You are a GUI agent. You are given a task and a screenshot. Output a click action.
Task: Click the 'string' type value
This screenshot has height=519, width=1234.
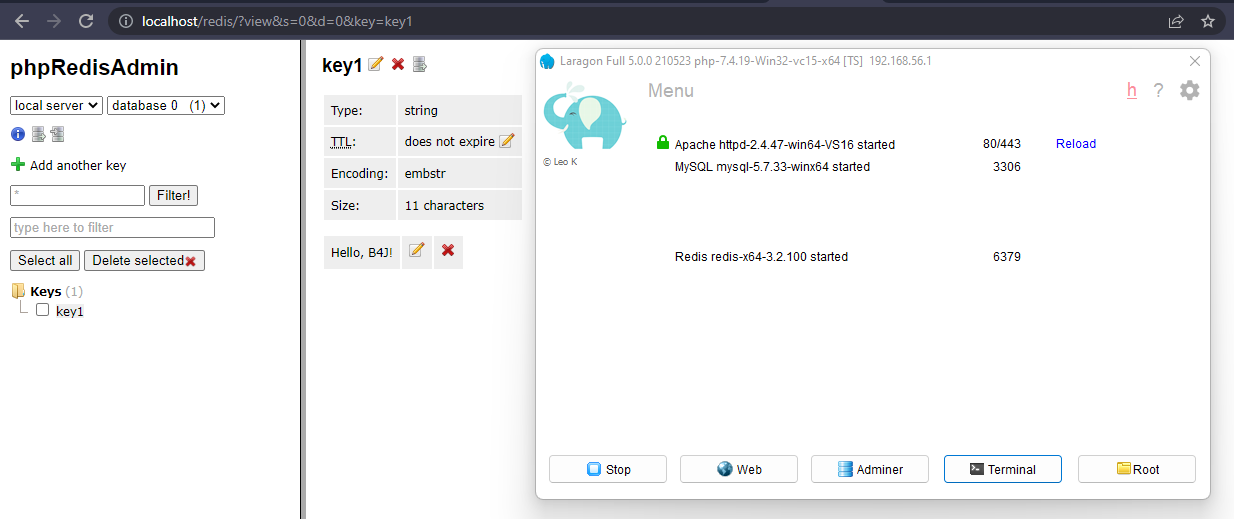point(421,110)
